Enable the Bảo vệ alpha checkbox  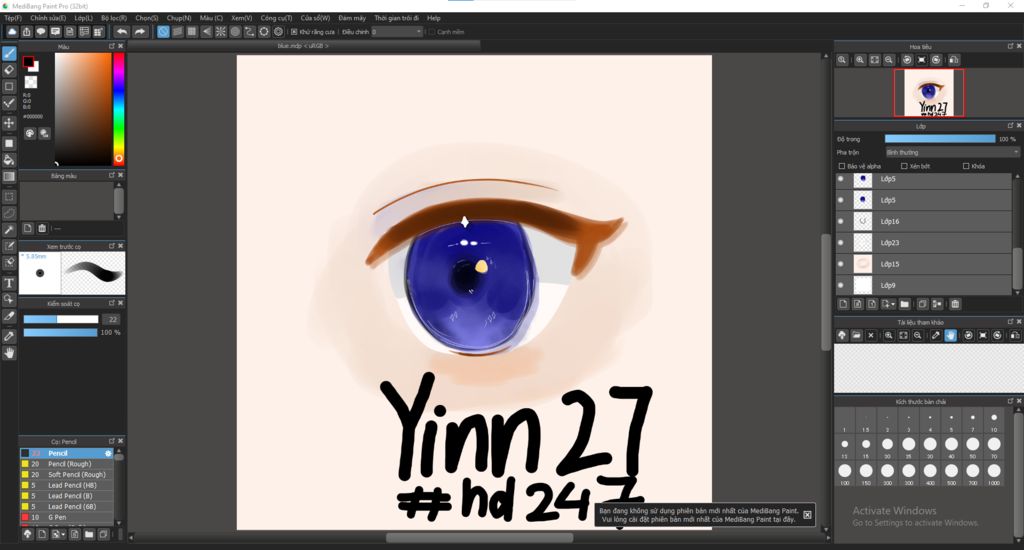[x=842, y=166]
